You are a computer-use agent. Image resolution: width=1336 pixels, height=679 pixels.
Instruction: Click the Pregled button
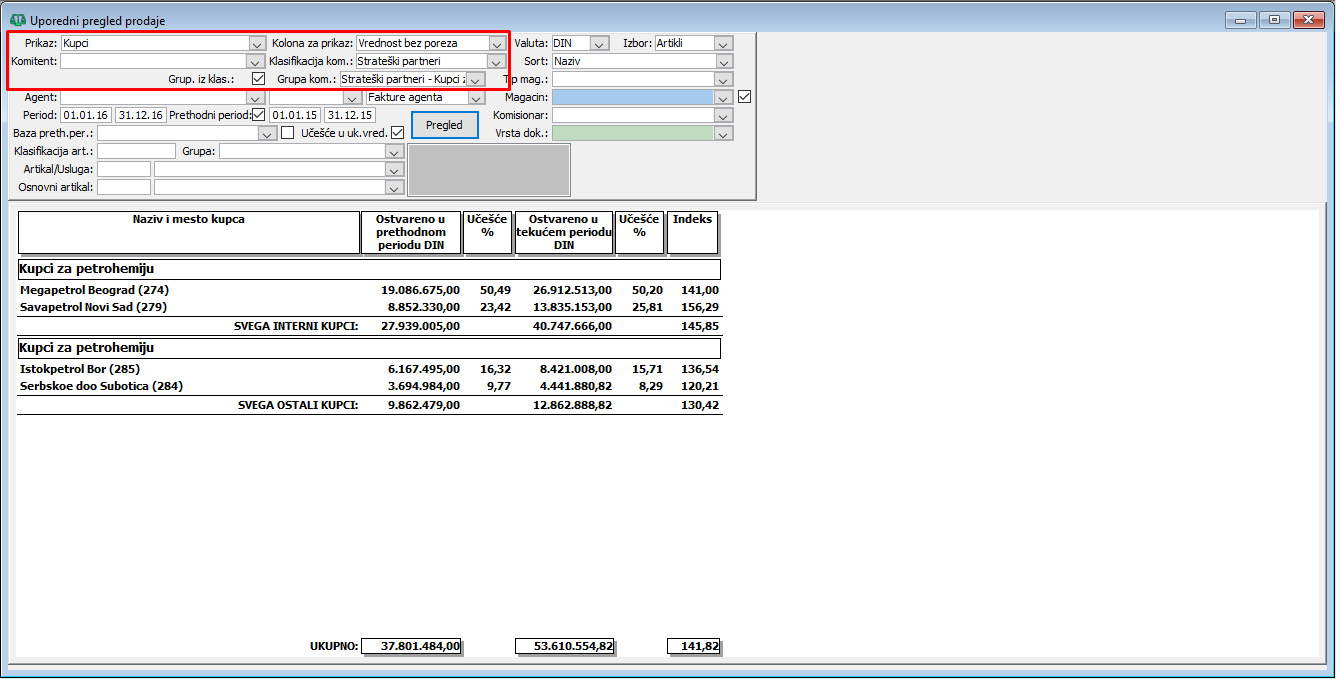tap(445, 125)
